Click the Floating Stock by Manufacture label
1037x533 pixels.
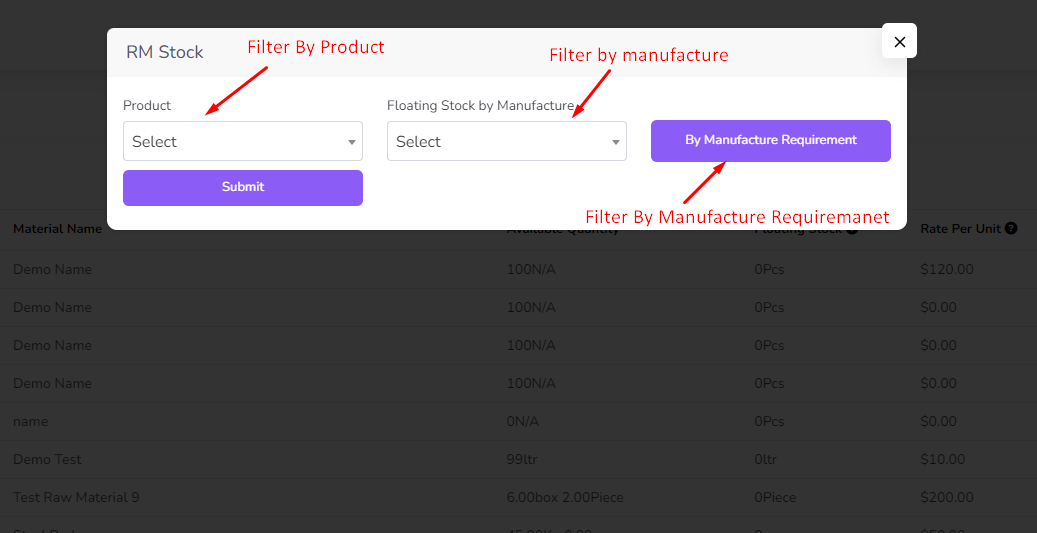point(480,105)
